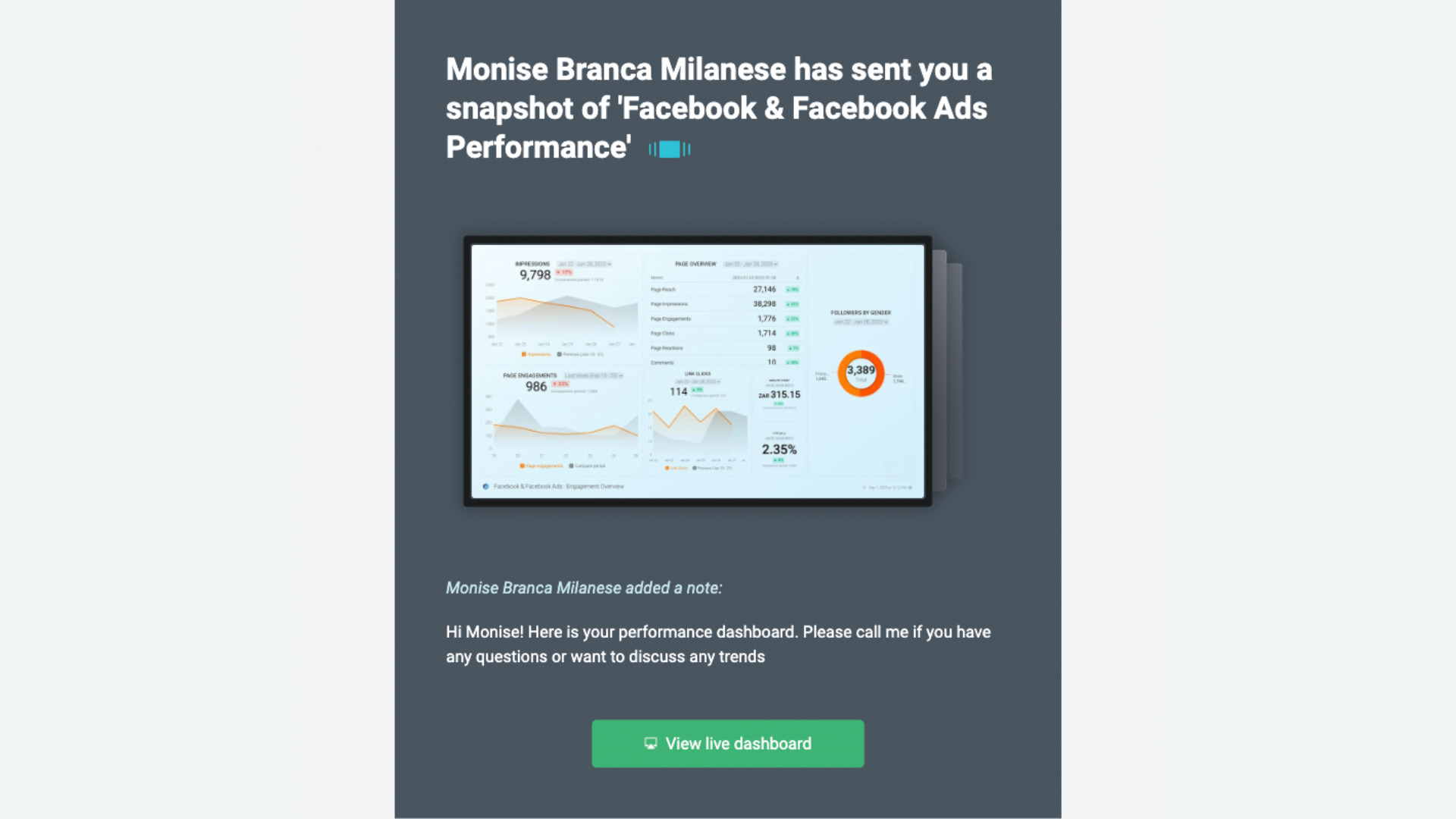Toggle the Compare period legend on Page Engagements
The height and width of the screenshot is (819, 1456).
pyautogui.click(x=588, y=466)
